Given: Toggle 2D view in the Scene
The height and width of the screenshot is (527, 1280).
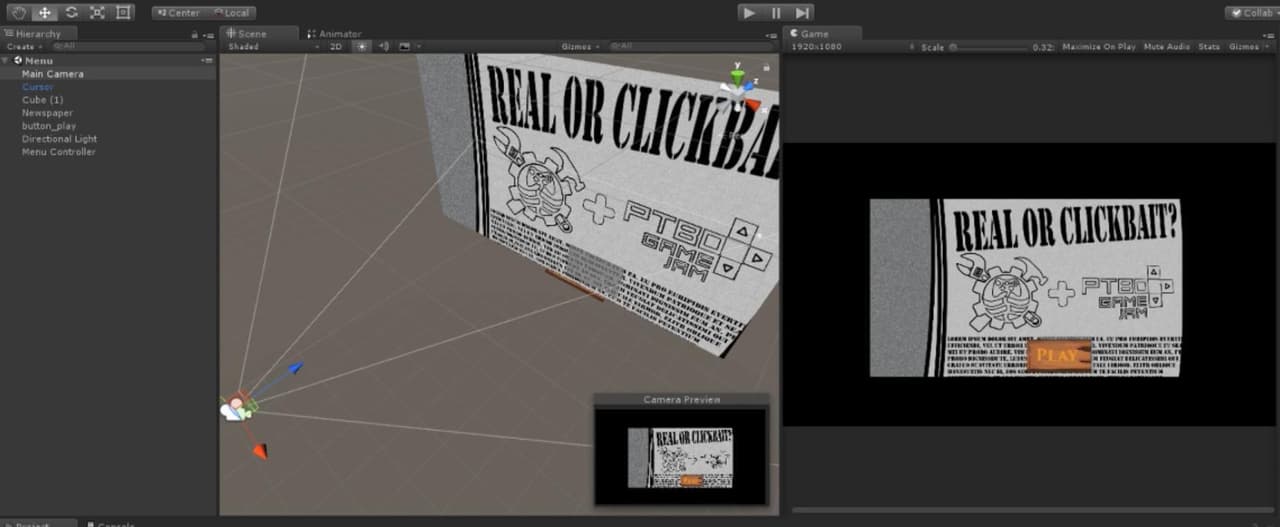Looking at the screenshot, I should pos(336,46).
